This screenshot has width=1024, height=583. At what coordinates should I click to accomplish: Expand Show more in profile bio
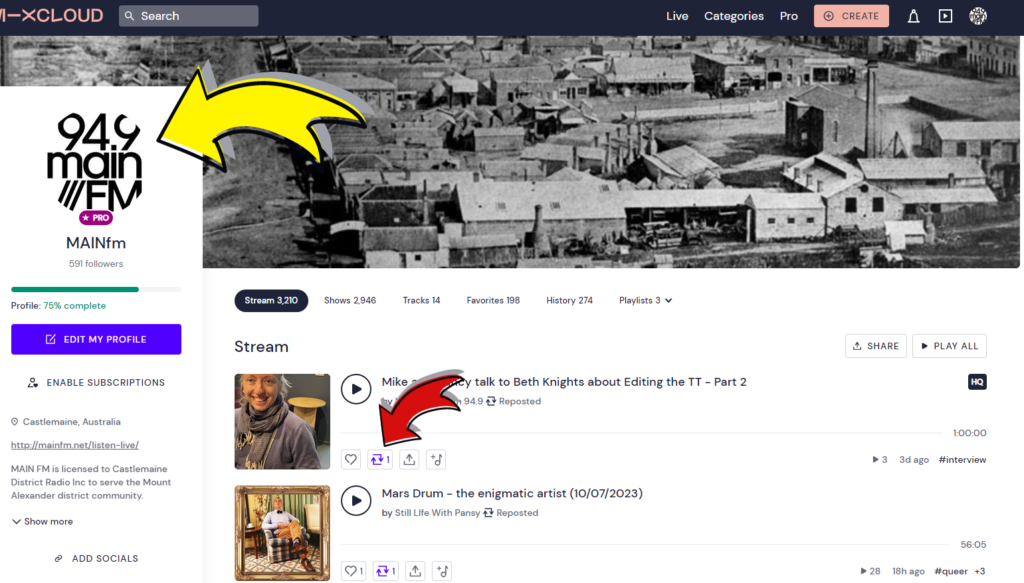(x=42, y=521)
